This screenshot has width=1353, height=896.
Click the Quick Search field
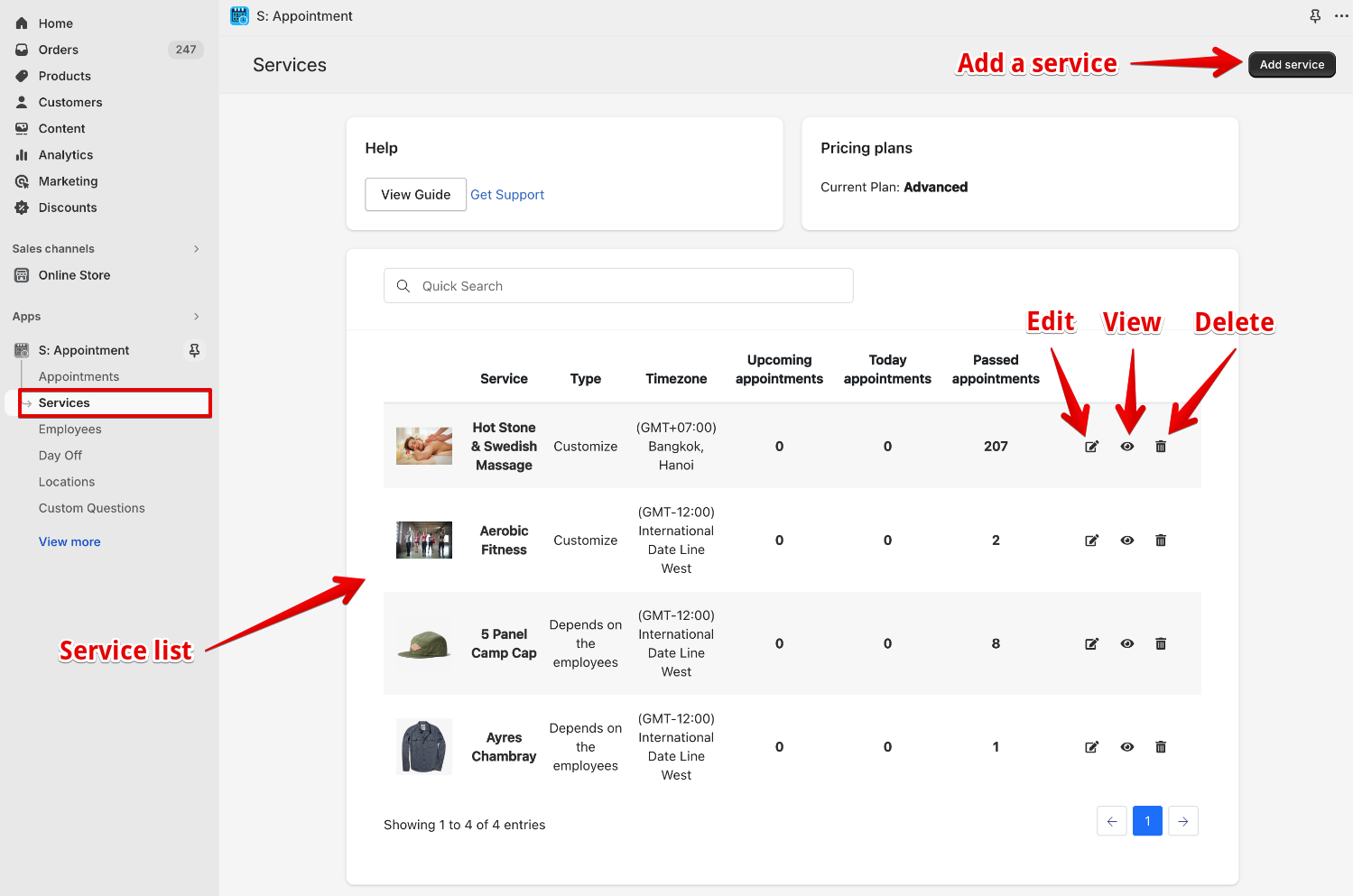[618, 286]
